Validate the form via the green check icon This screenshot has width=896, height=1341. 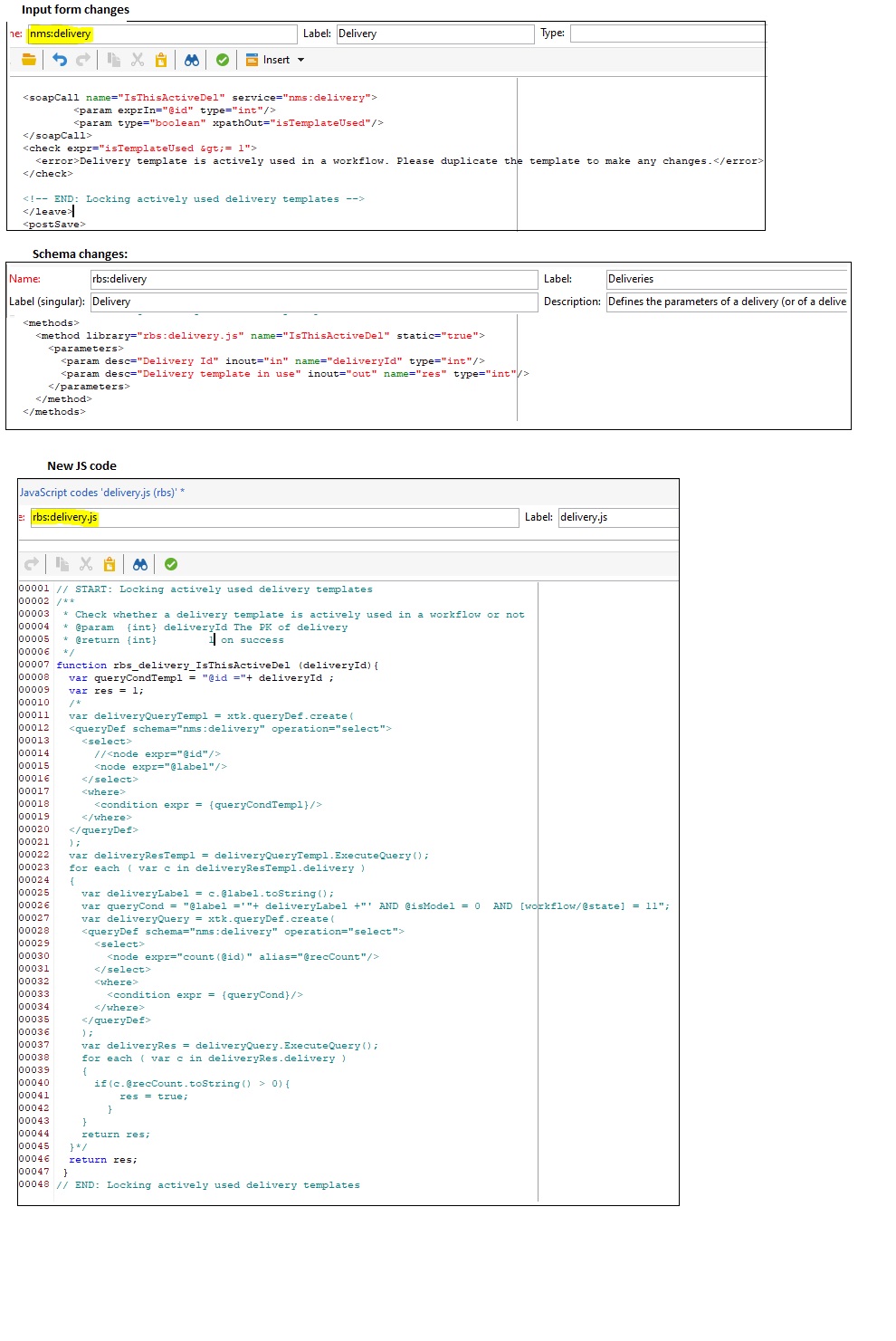coord(223,60)
